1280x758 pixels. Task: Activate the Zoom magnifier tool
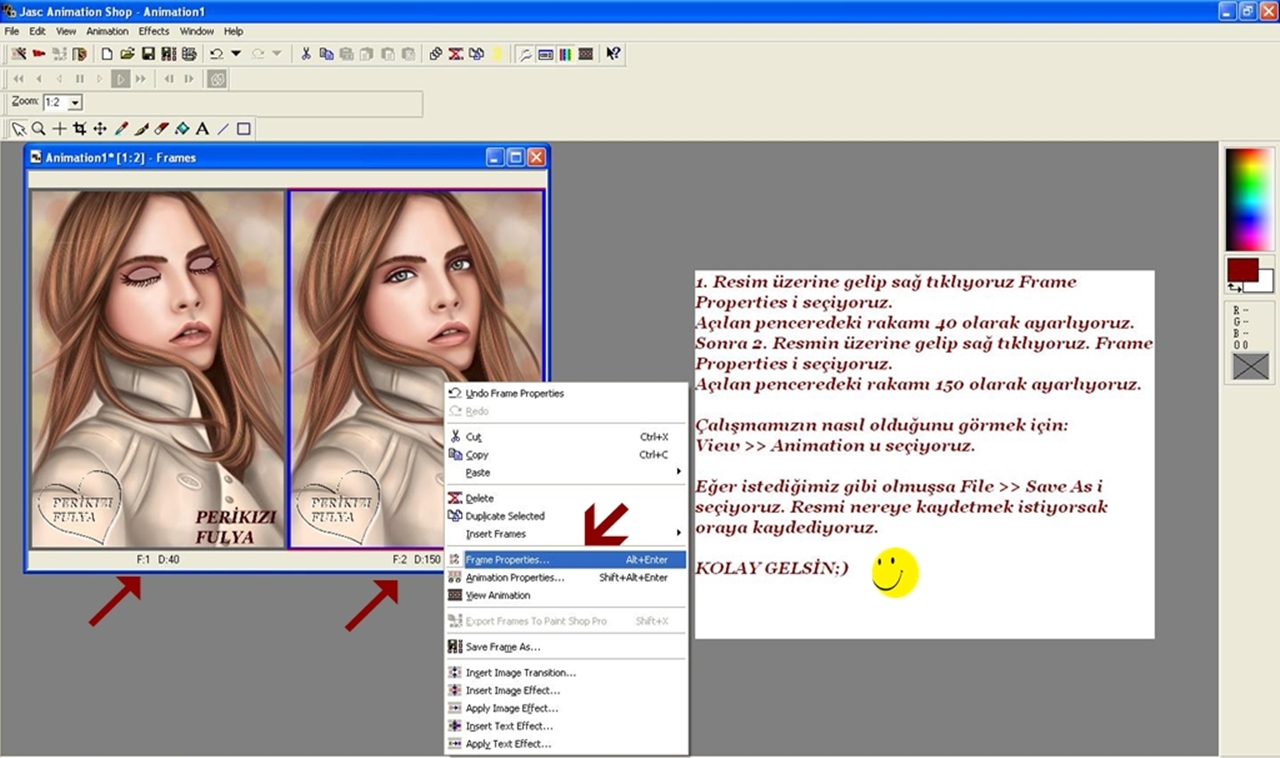[x=38, y=129]
